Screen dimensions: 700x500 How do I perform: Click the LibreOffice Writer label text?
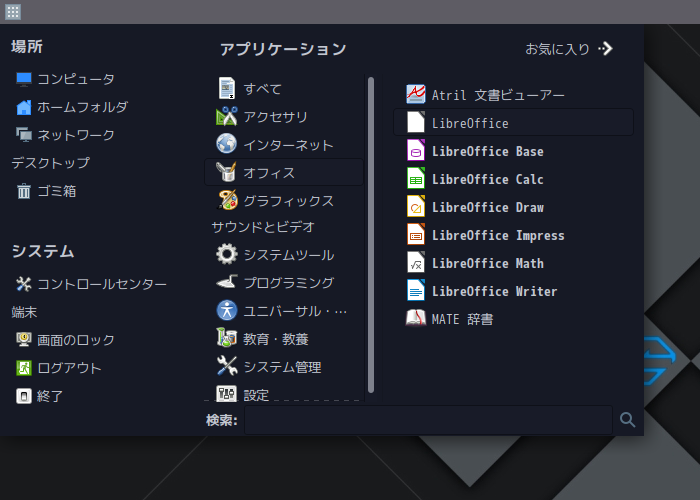(494, 292)
